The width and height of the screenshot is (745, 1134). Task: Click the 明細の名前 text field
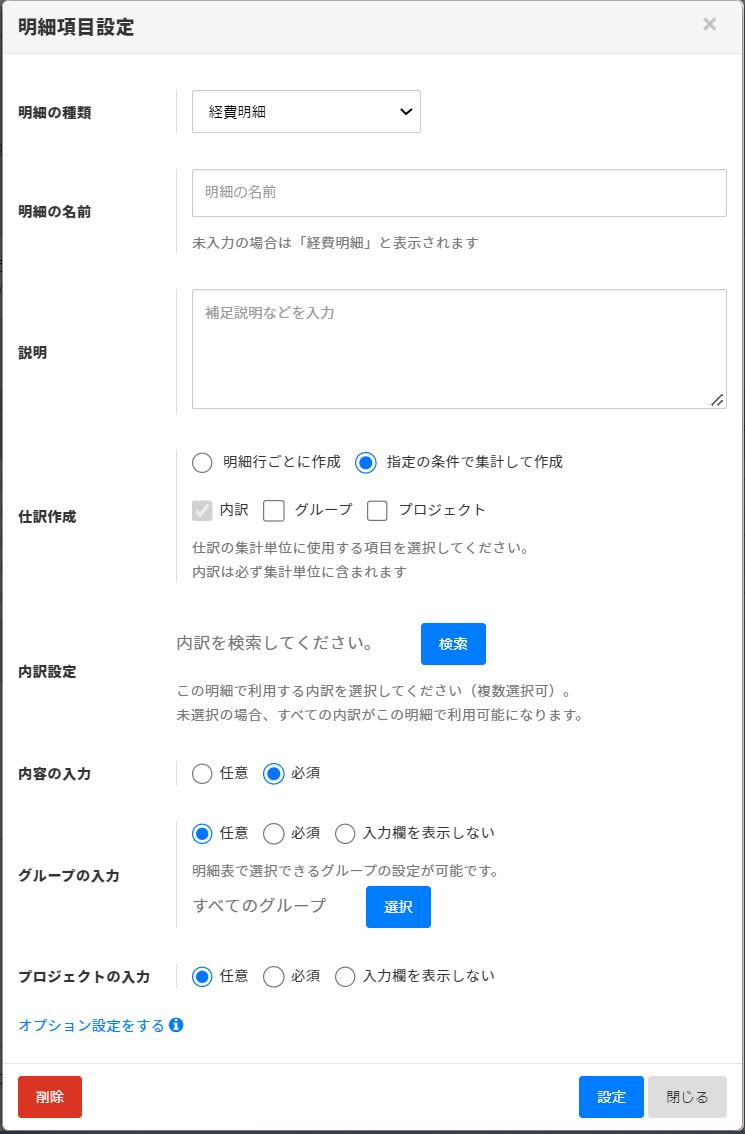click(459, 193)
